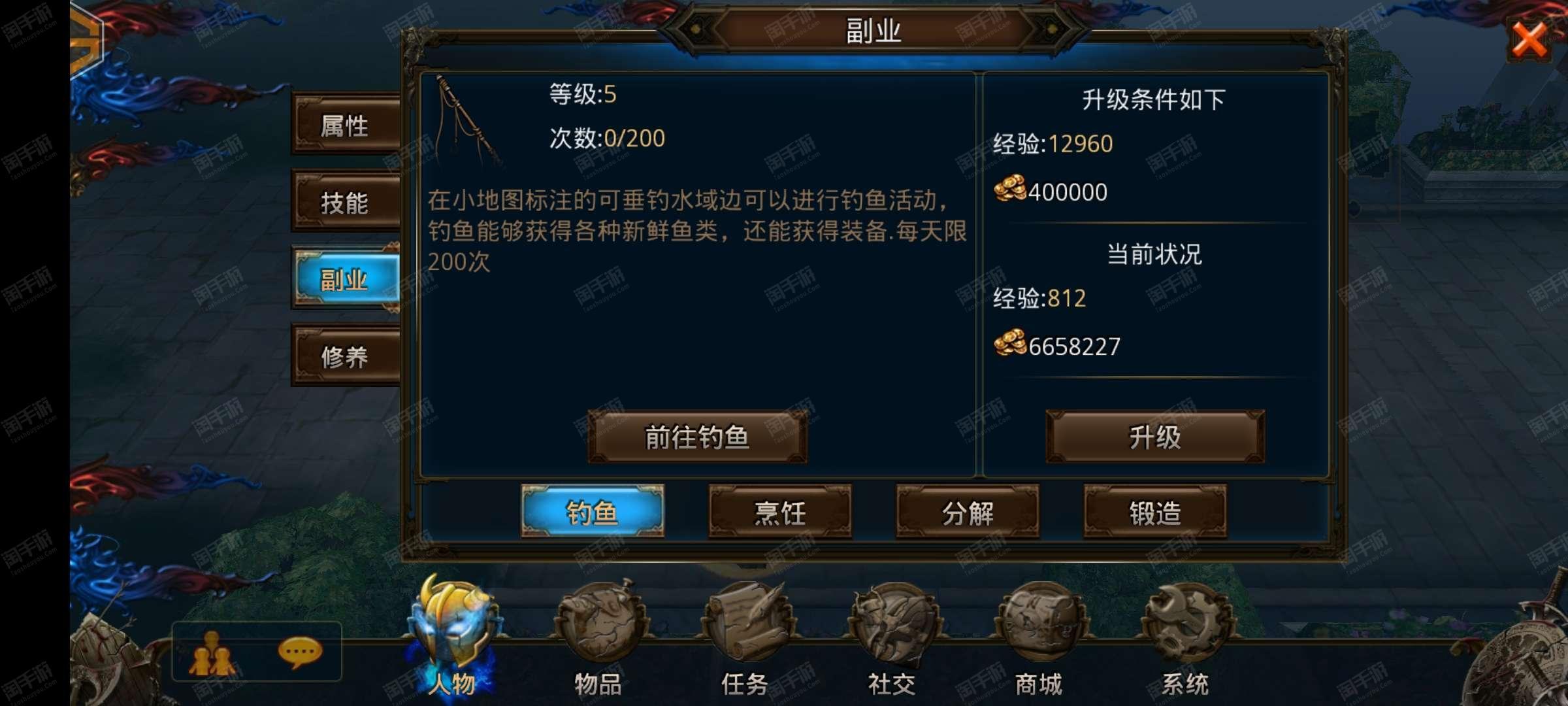
Task: Close the 副业 panel with the X
Action: click(x=1530, y=40)
